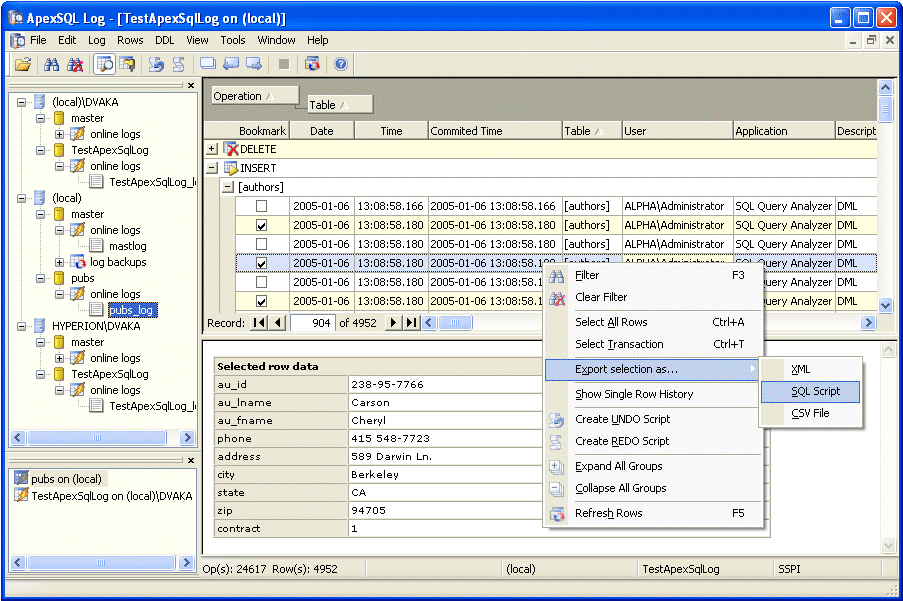Collapse the plain (local) server node
This screenshot has height=601, width=903.
click(21, 198)
